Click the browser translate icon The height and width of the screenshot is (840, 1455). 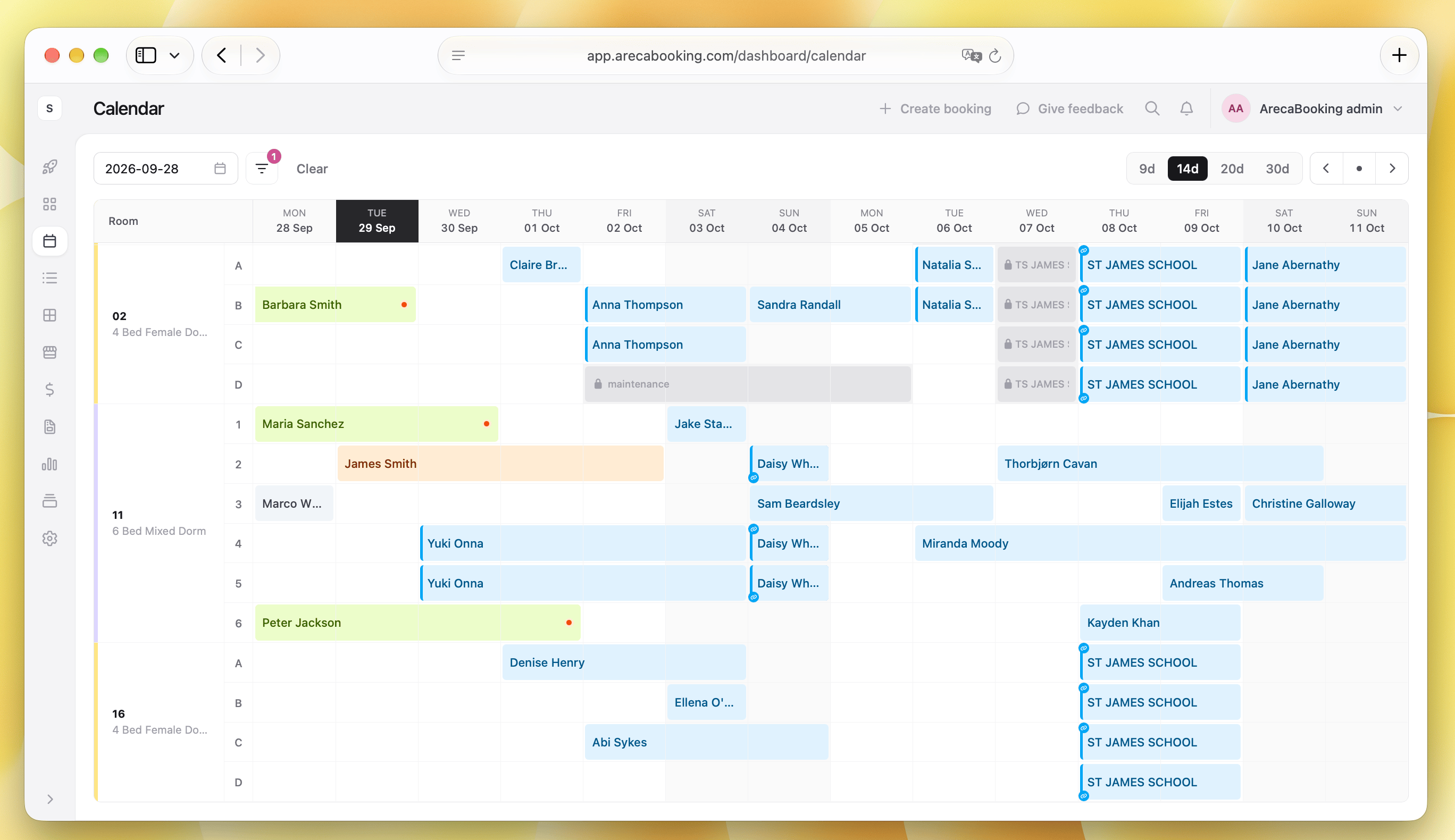[x=972, y=56]
